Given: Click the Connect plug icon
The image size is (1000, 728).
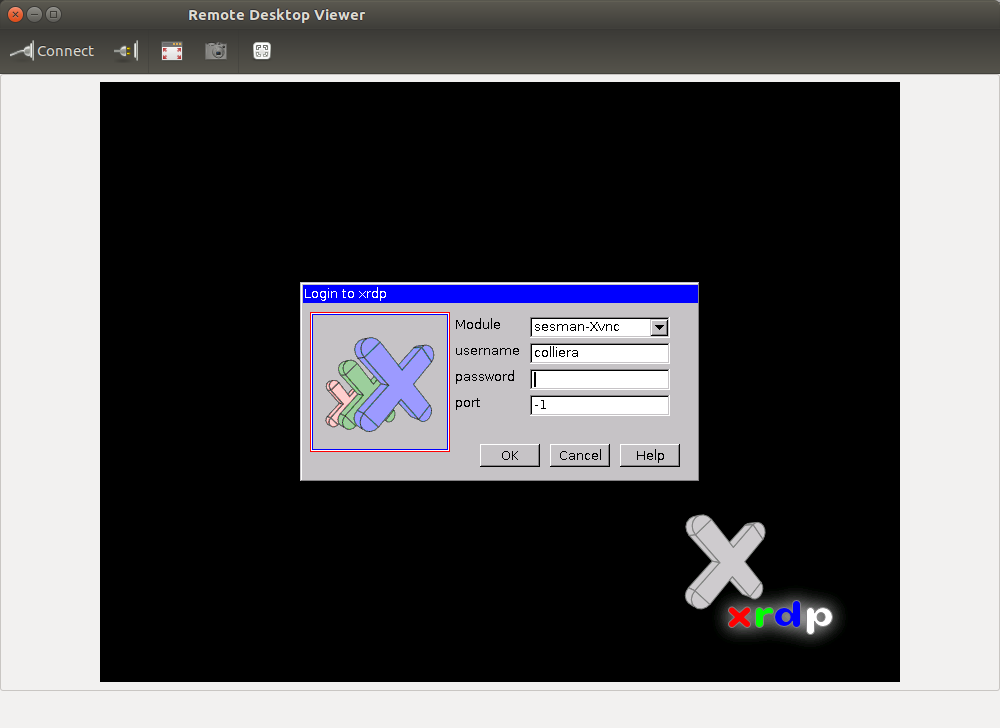Looking at the screenshot, I should pyautogui.click(x=22, y=51).
